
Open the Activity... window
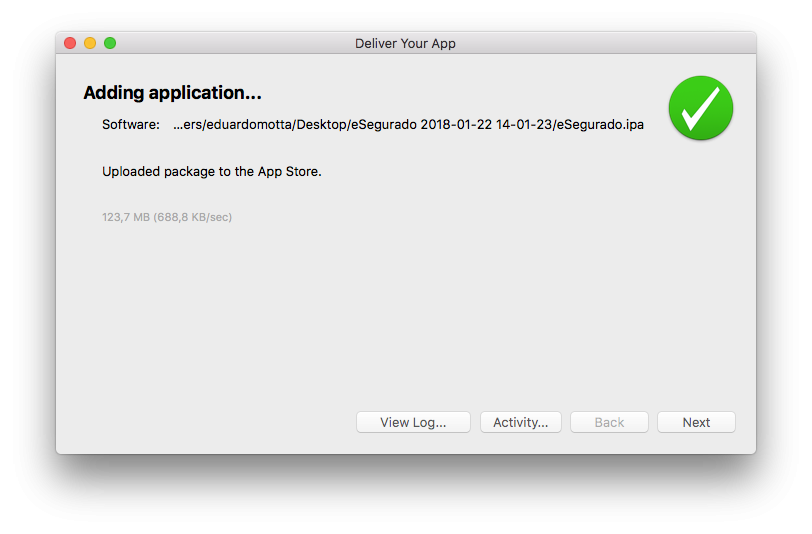click(520, 422)
